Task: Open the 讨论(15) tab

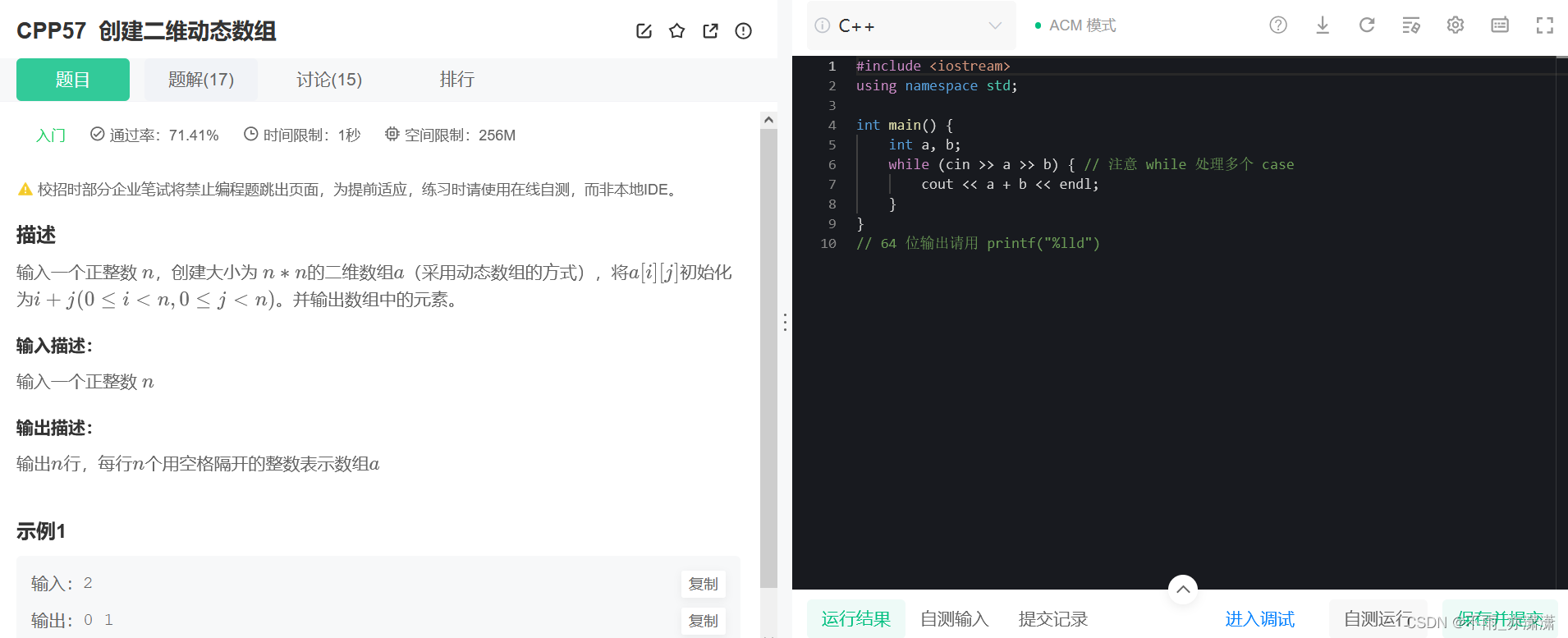Action: click(329, 80)
